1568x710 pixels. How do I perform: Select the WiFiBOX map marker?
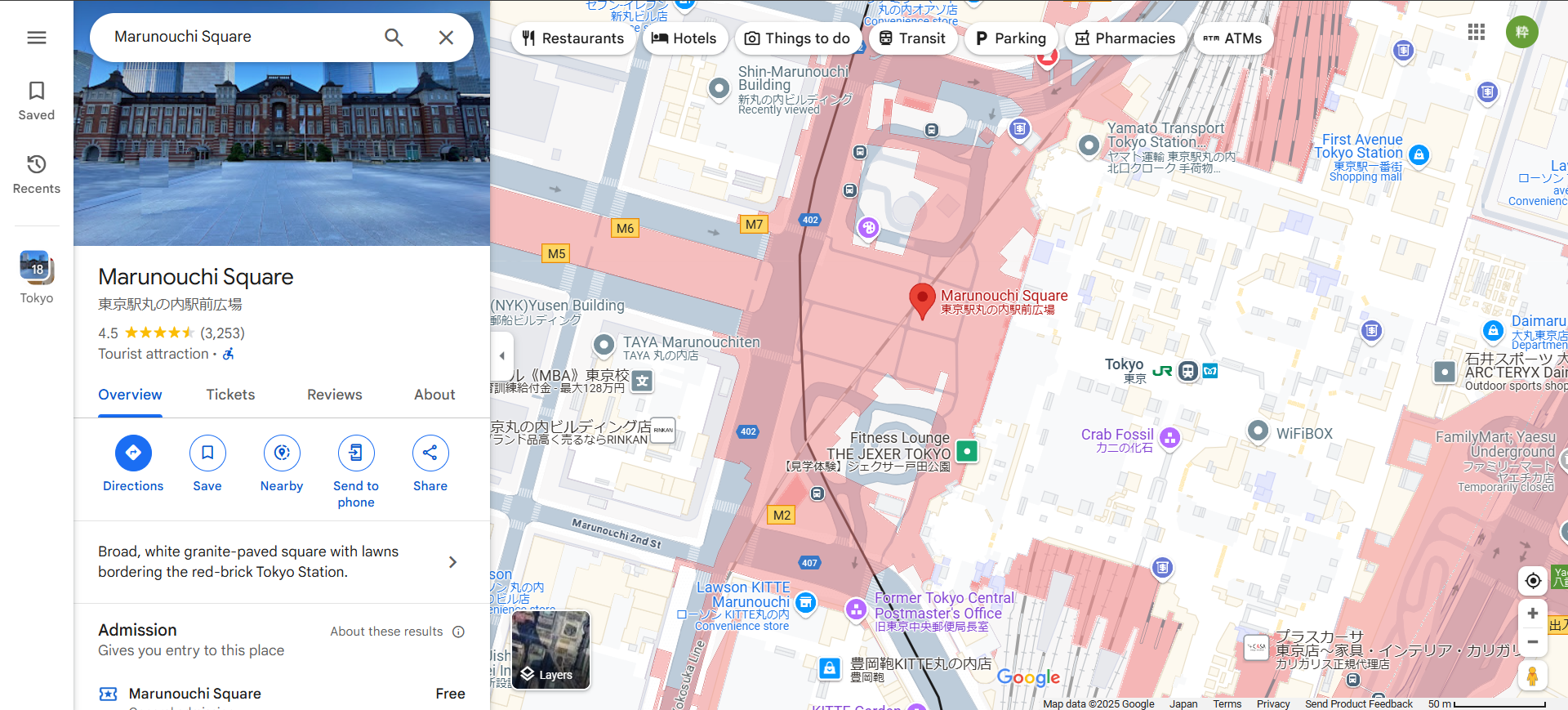[x=1258, y=430]
